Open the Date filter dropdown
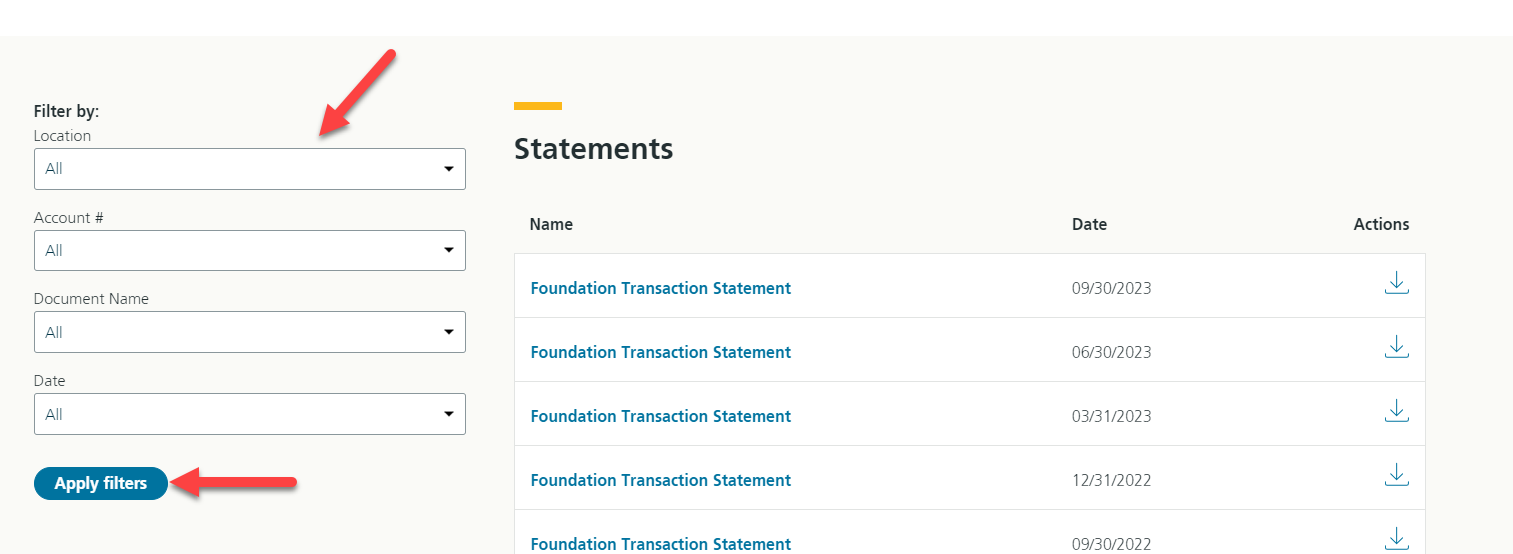 [250, 414]
